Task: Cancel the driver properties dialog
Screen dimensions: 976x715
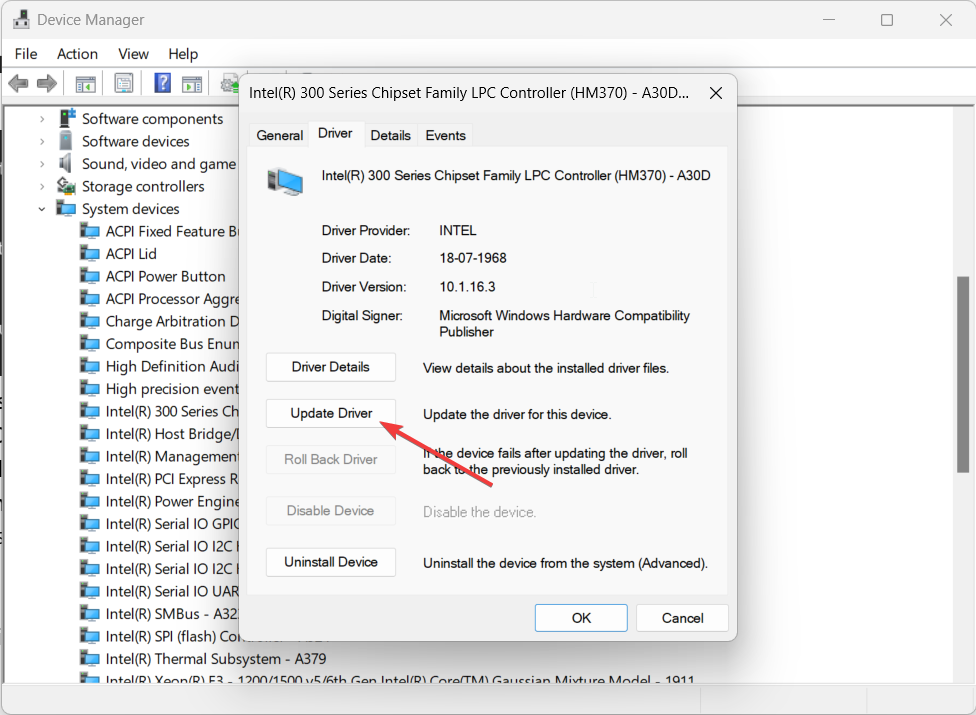Action: [x=682, y=618]
